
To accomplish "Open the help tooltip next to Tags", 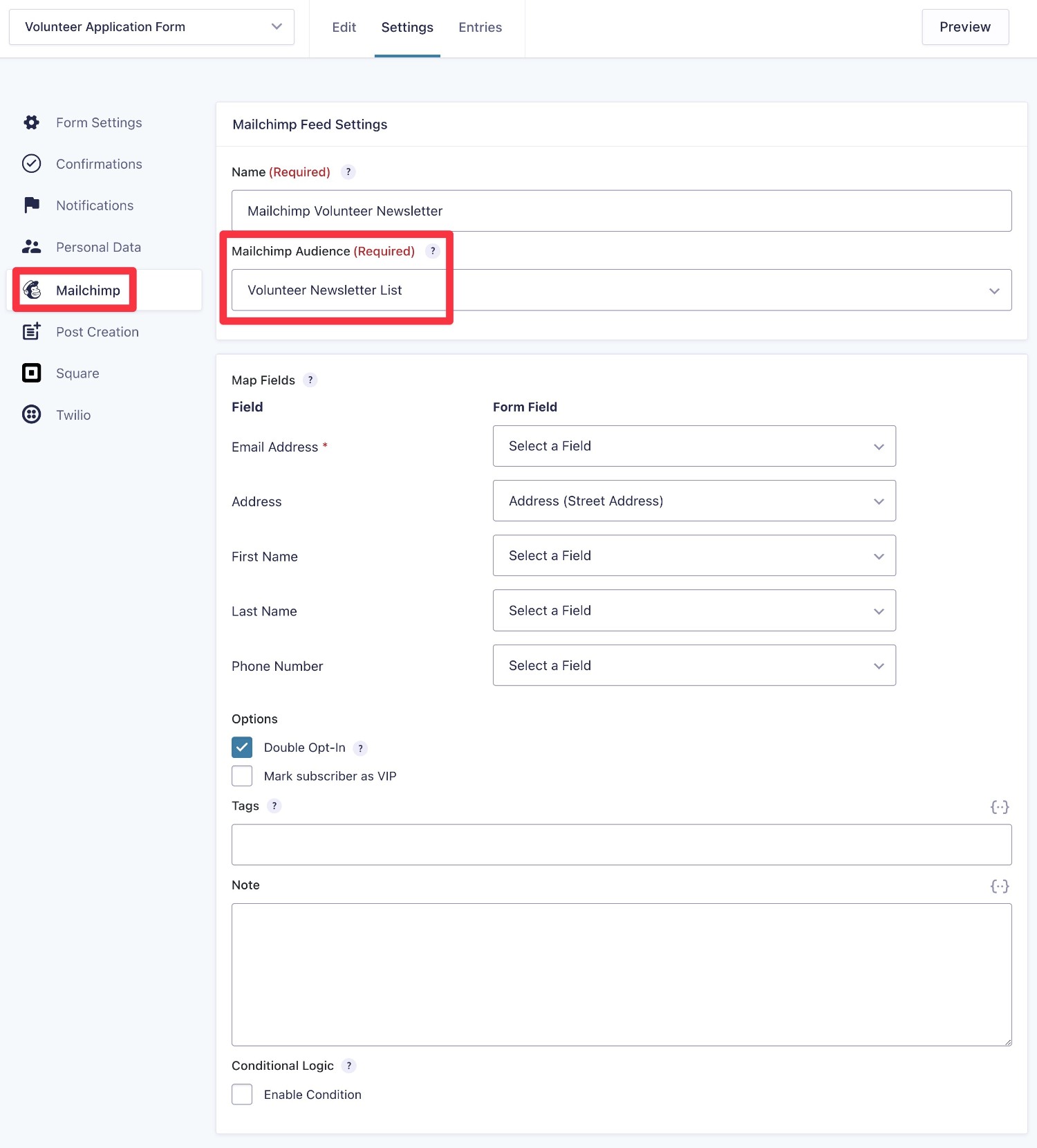I will (x=274, y=806).
